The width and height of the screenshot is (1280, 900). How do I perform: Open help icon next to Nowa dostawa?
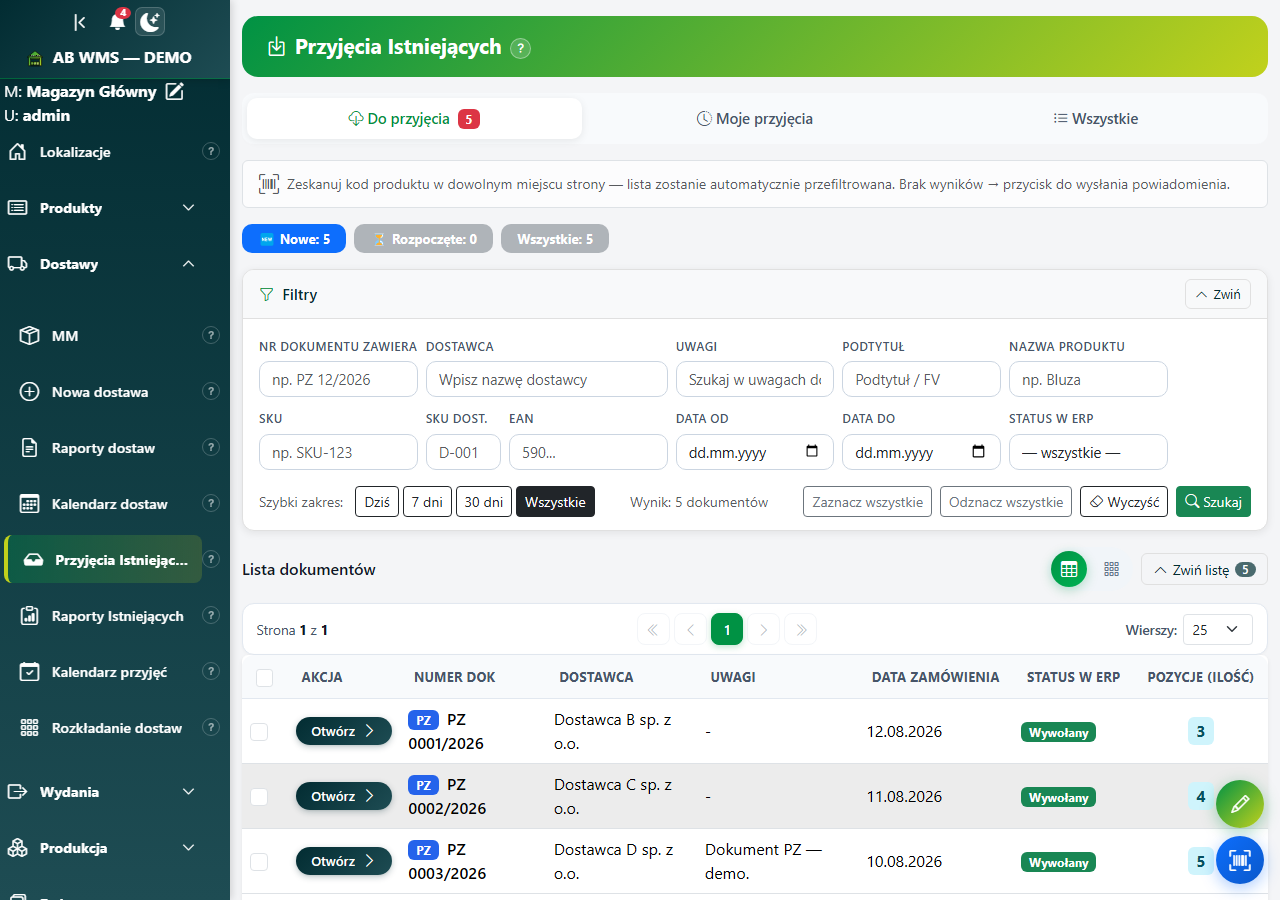[211, 392]
